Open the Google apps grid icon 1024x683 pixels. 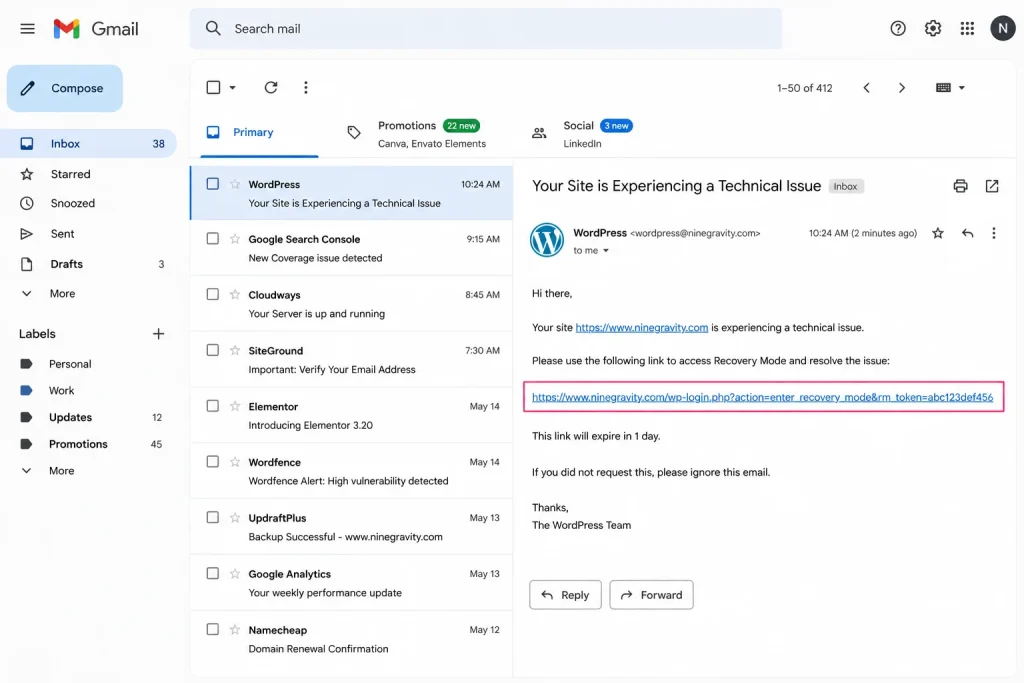coord(967,29)
